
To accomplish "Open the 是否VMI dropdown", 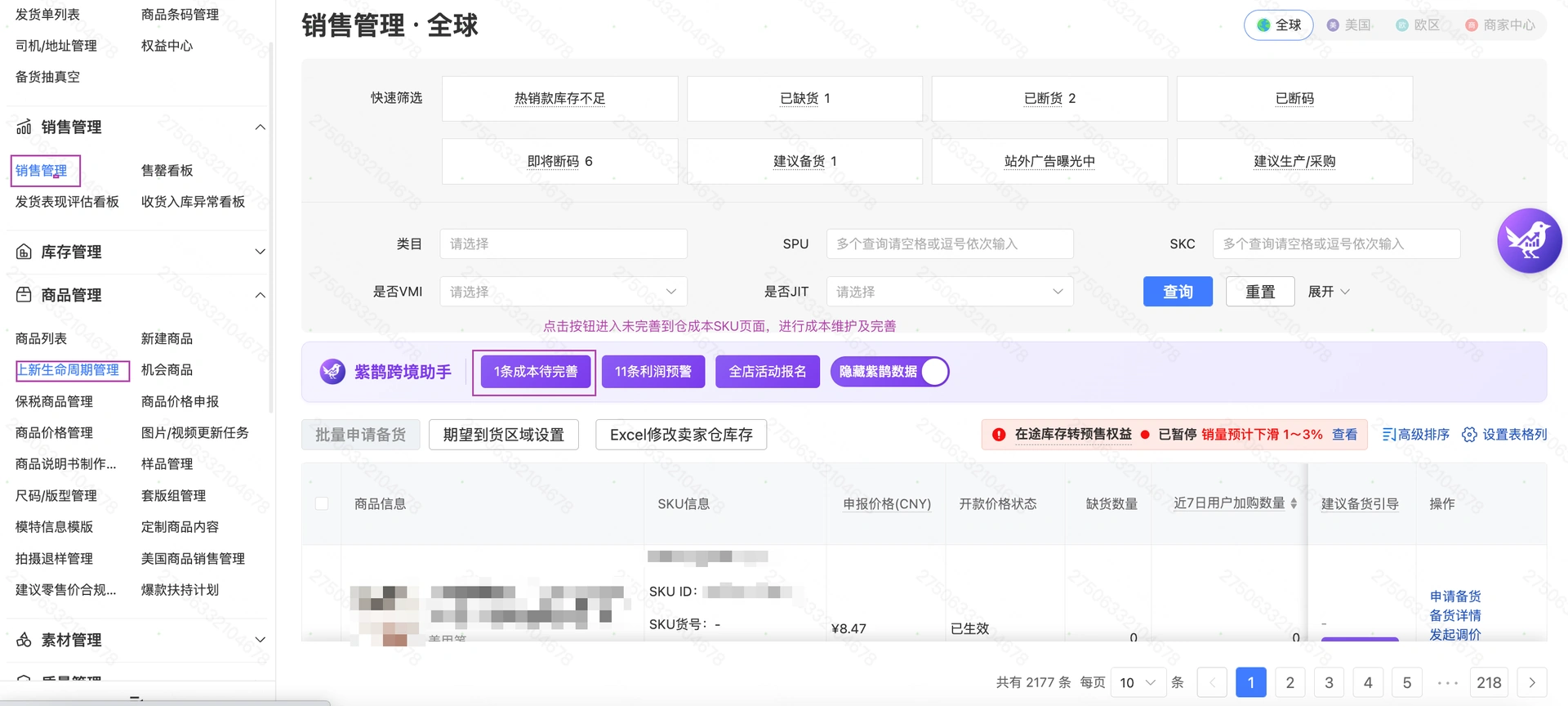I will [563, 292].
